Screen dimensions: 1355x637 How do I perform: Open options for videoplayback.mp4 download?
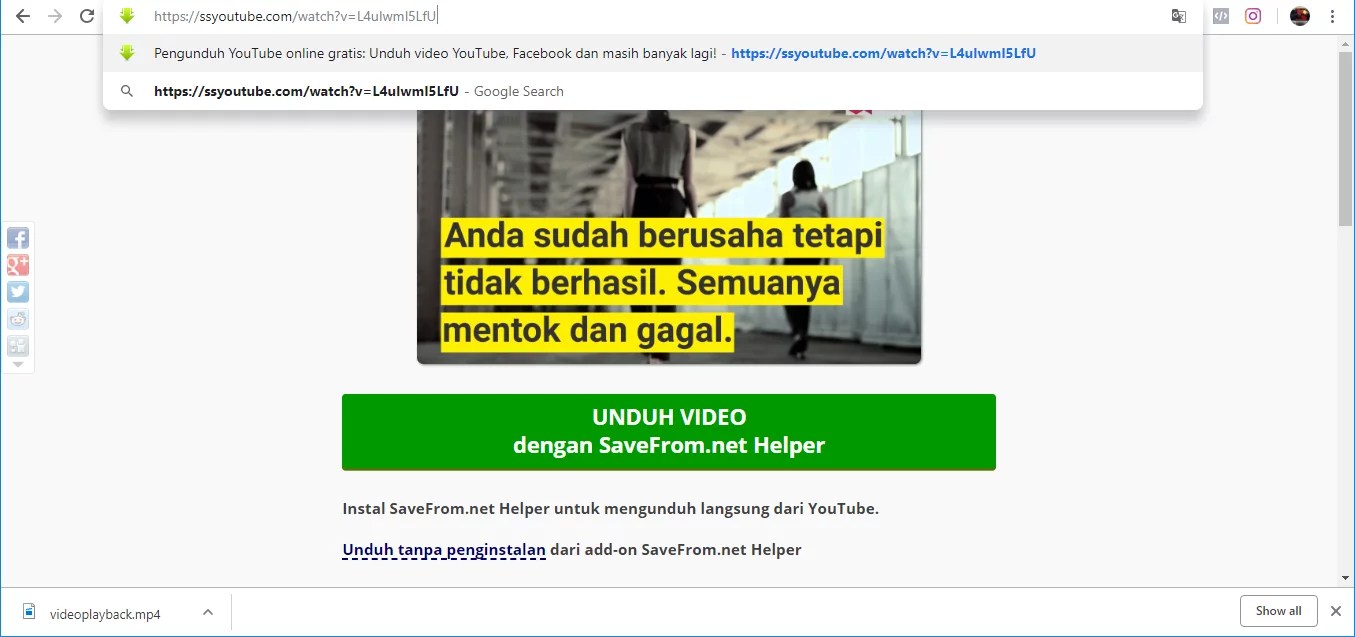point(207,611)
